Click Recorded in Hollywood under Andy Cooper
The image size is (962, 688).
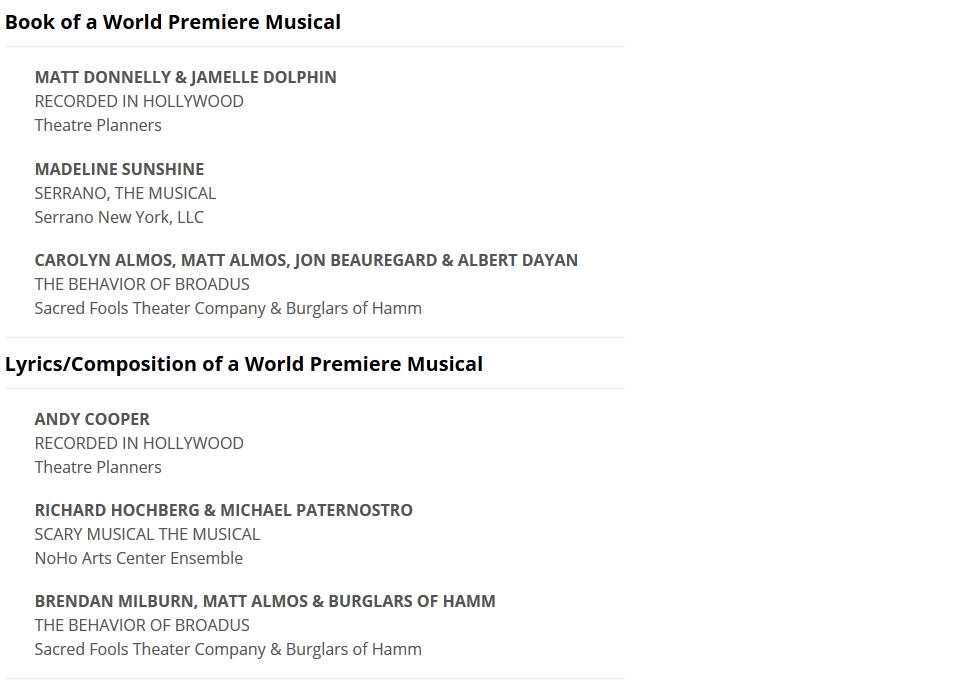pyautogui.click(x=139, y=443)
